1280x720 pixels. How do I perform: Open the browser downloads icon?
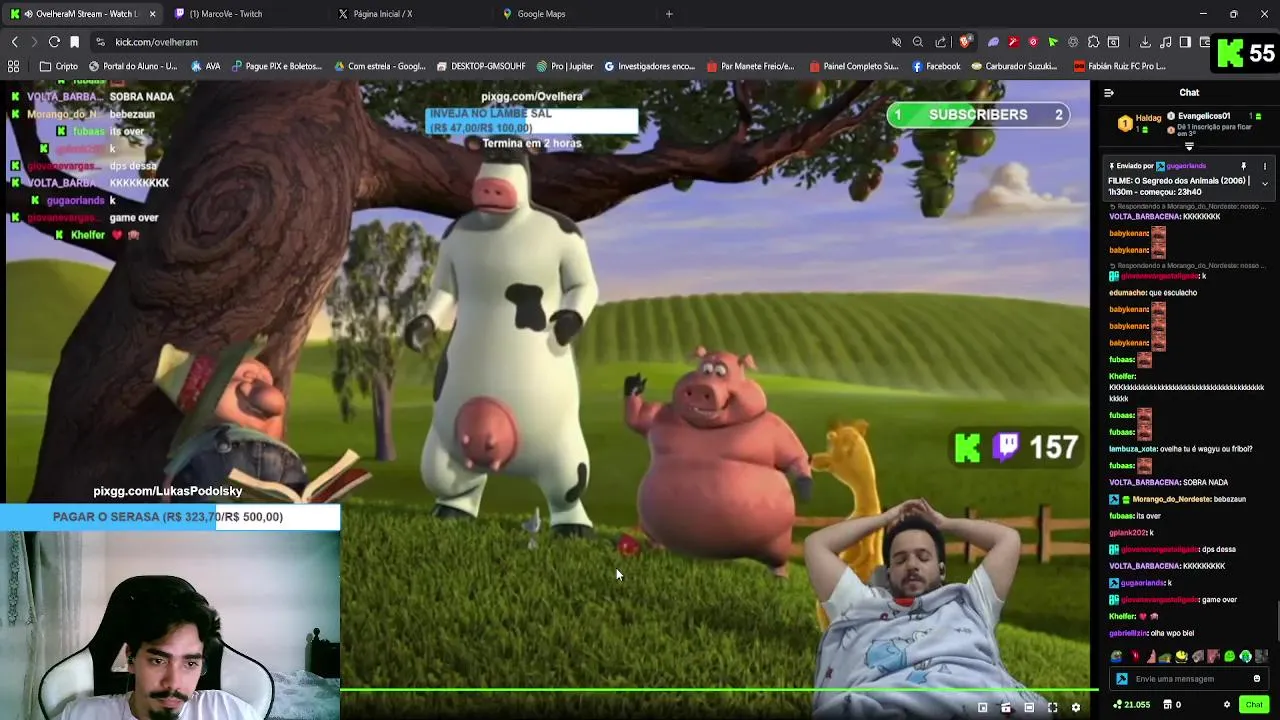(1145, 42)
